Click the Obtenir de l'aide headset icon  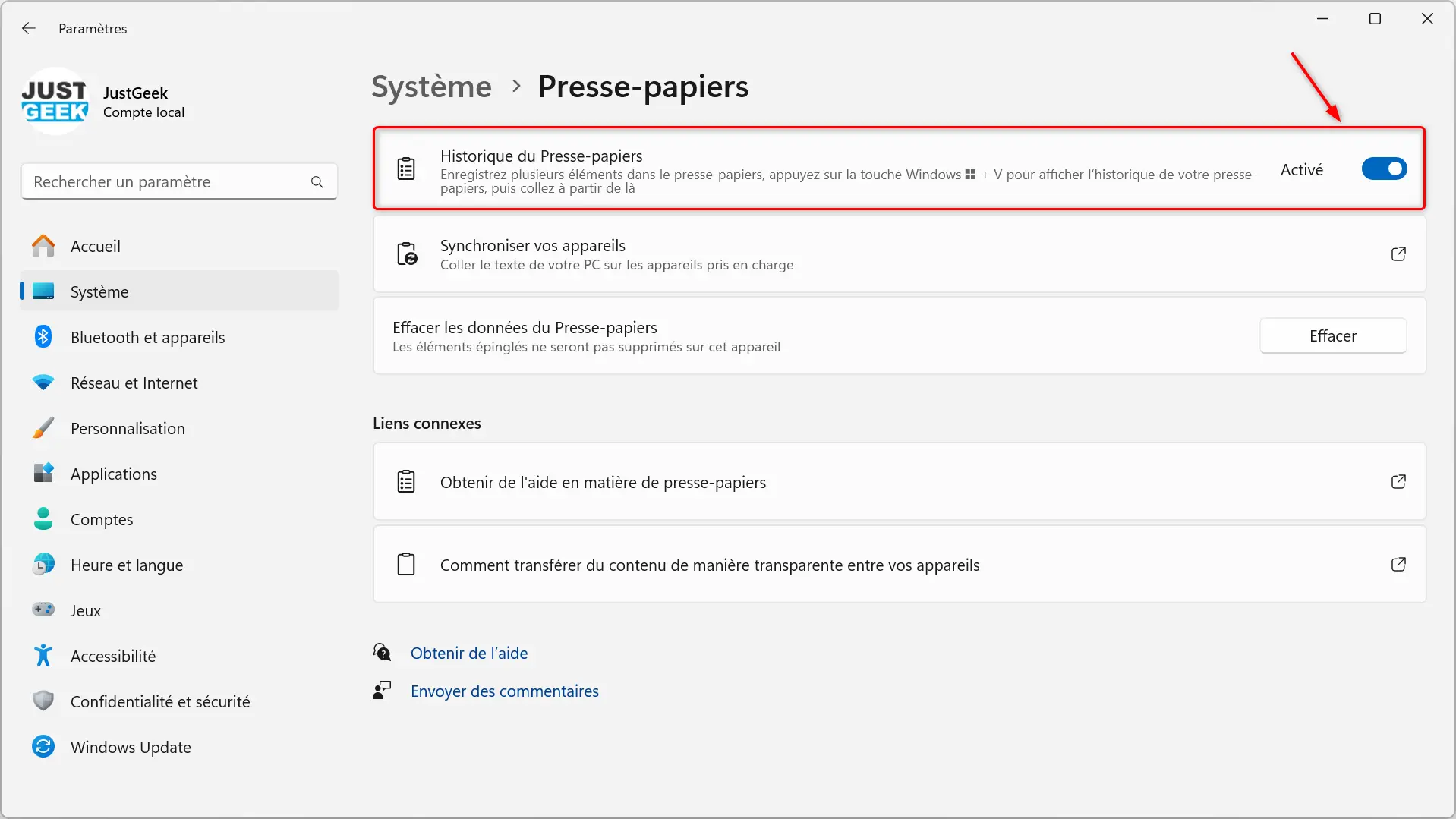pyautogui.click(x=382, y=652)
